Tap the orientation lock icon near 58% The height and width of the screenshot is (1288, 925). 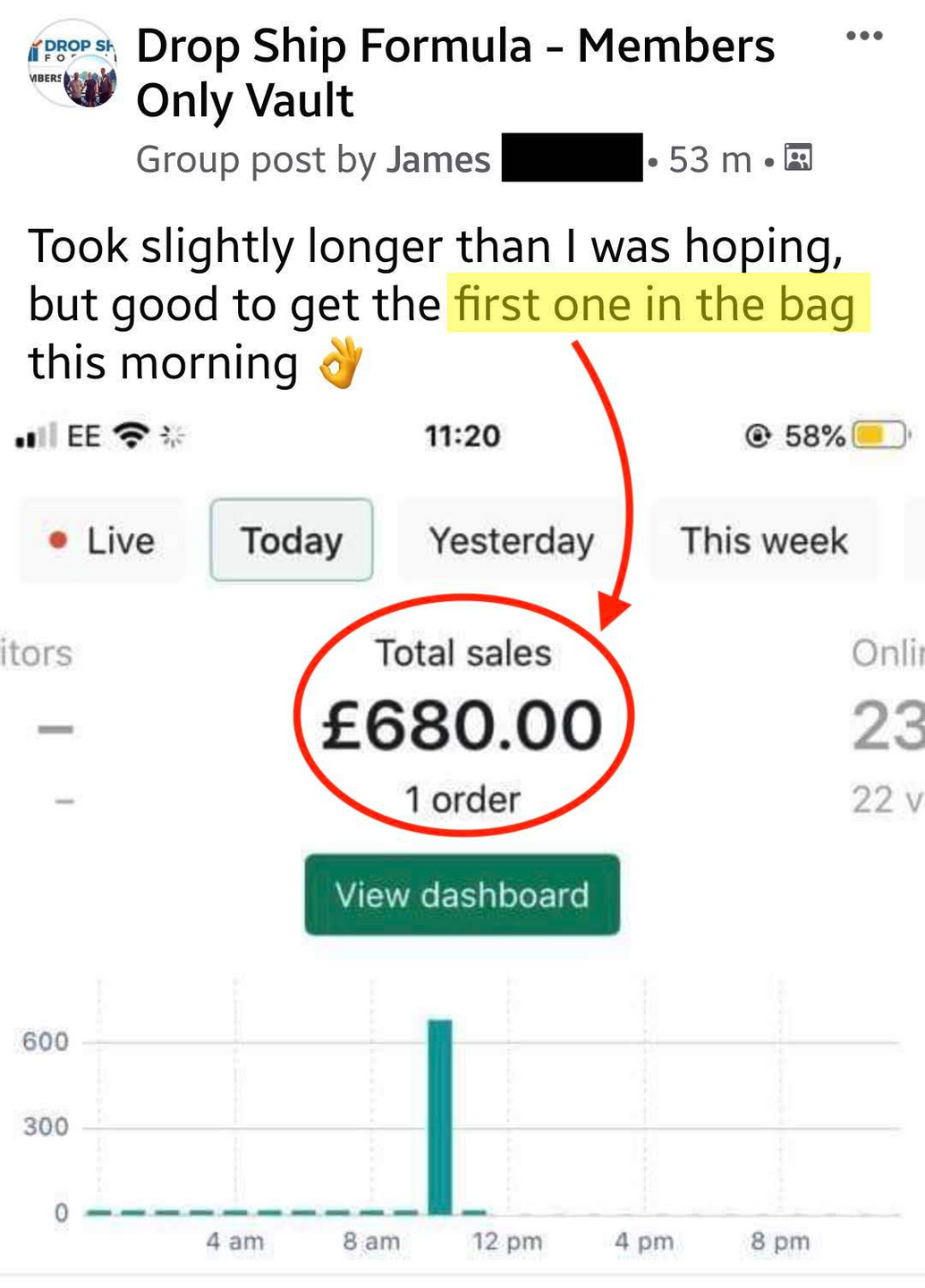[758, 436]
